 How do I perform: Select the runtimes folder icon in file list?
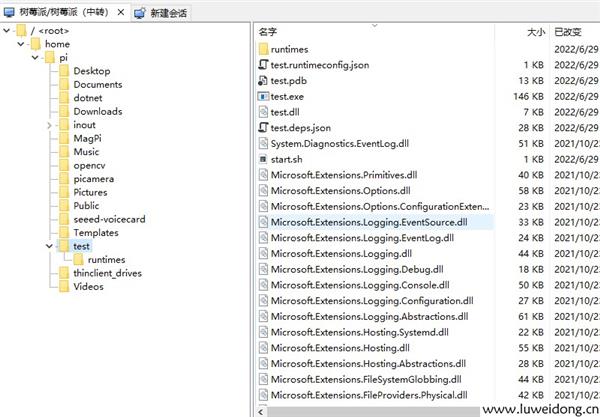[x=263, y=49]
